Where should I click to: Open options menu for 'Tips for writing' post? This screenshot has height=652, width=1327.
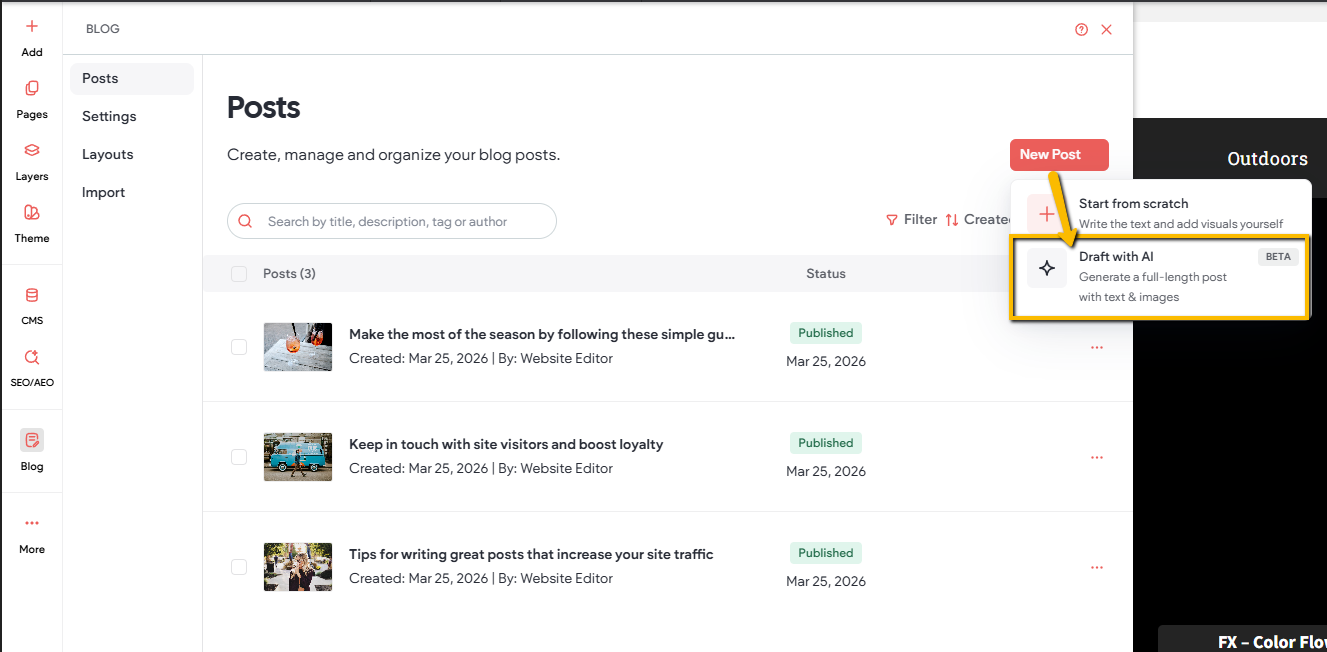(1097, 567)
